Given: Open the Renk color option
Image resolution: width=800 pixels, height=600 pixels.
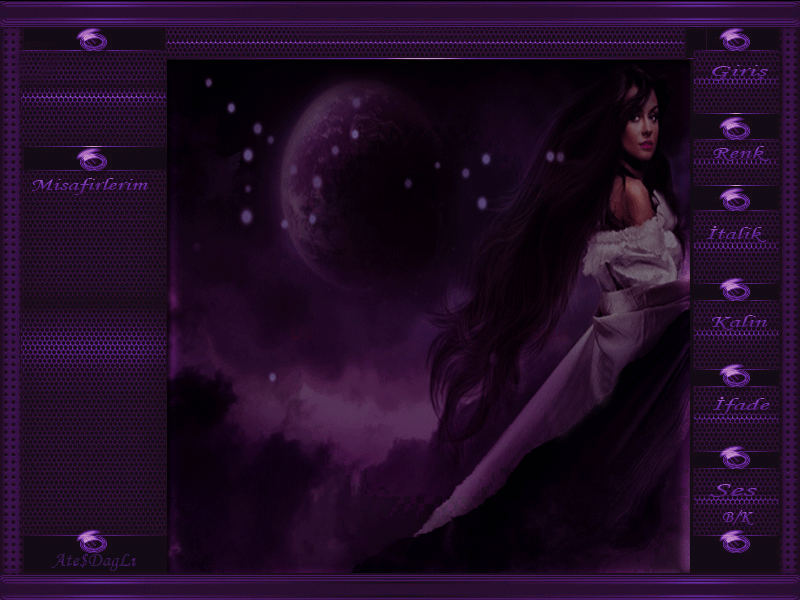Looking at the screenshot, I should [739, 154].
